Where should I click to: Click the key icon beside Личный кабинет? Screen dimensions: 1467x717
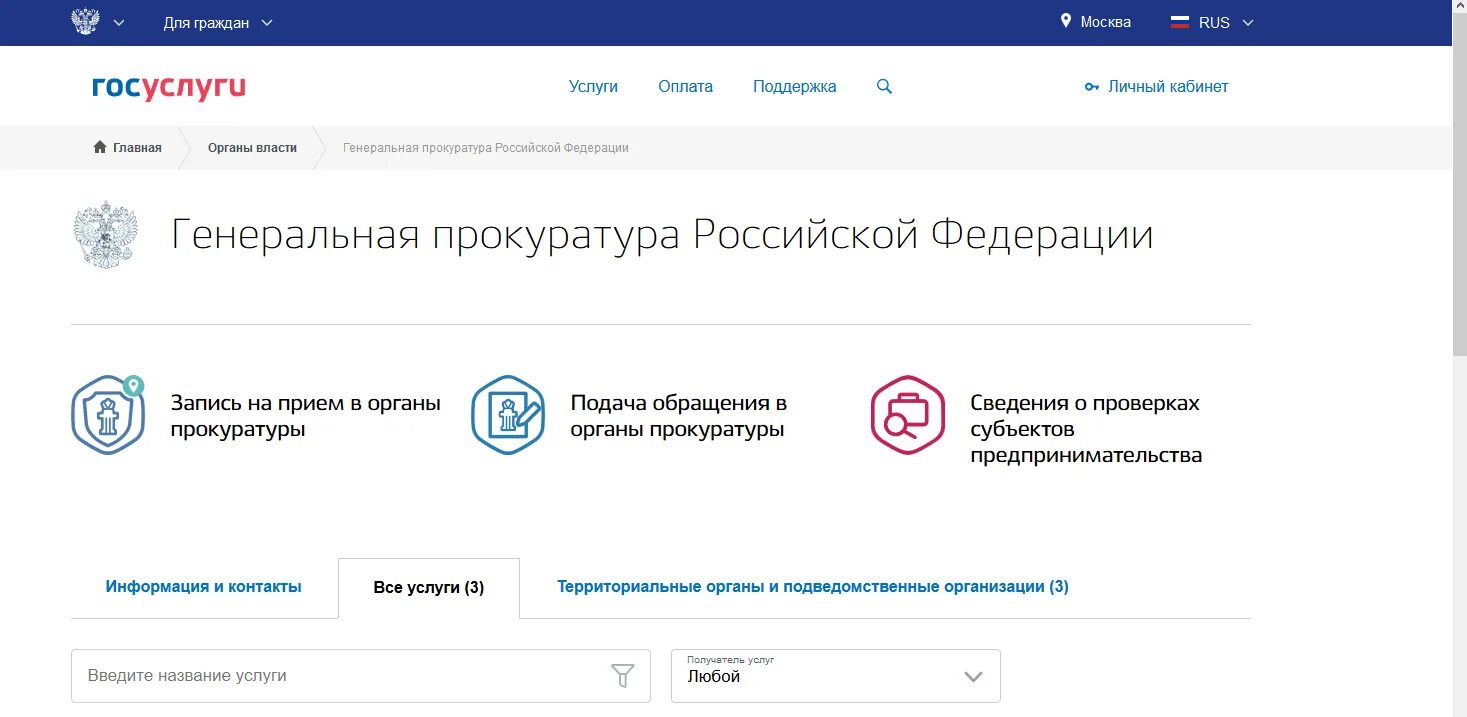coord(1092,87)
